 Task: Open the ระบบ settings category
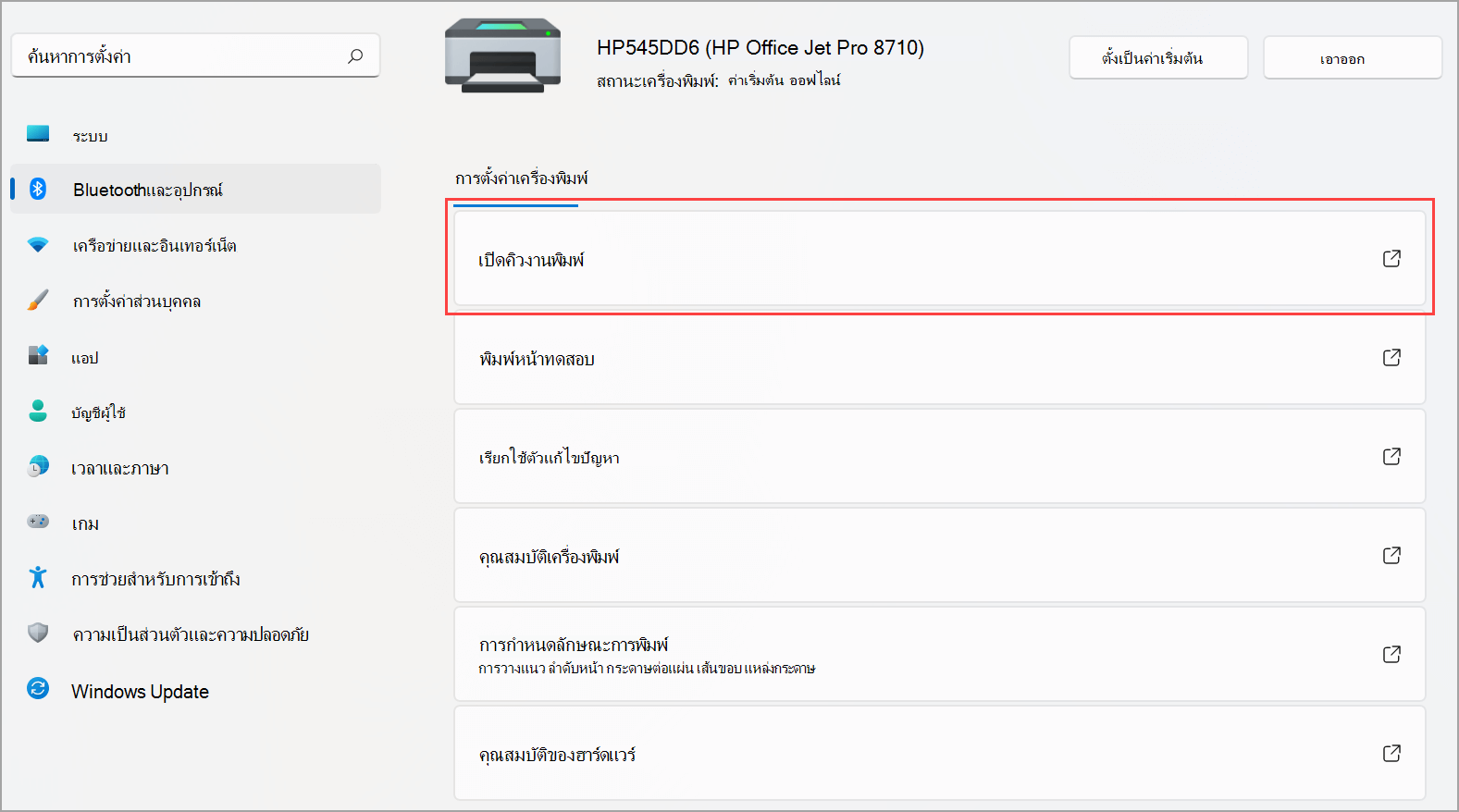pos(195,135)
